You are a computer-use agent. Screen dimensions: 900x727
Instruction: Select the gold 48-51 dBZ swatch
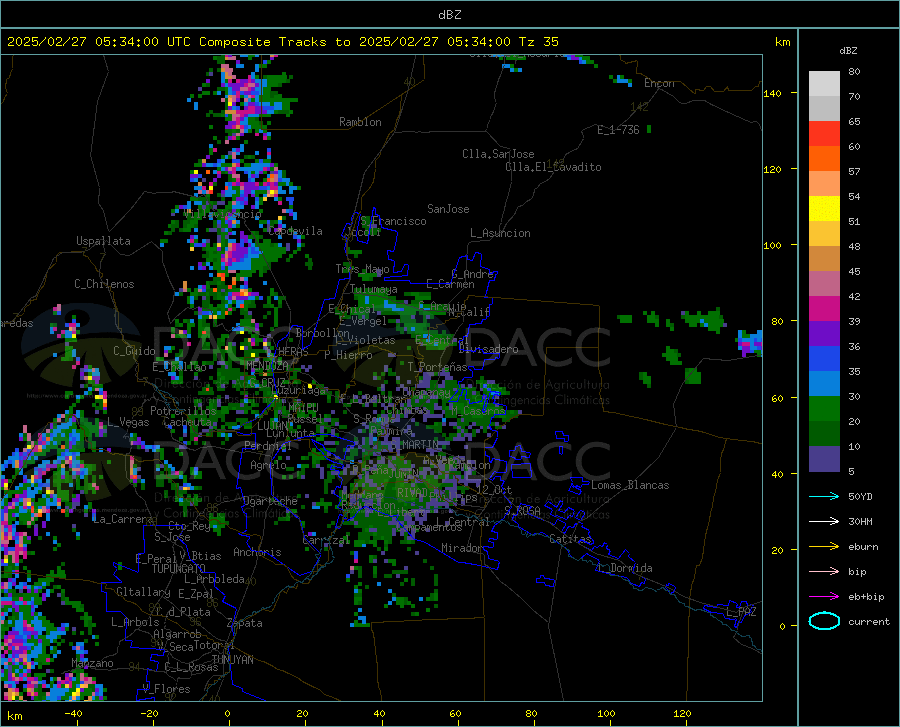[824, 234]
